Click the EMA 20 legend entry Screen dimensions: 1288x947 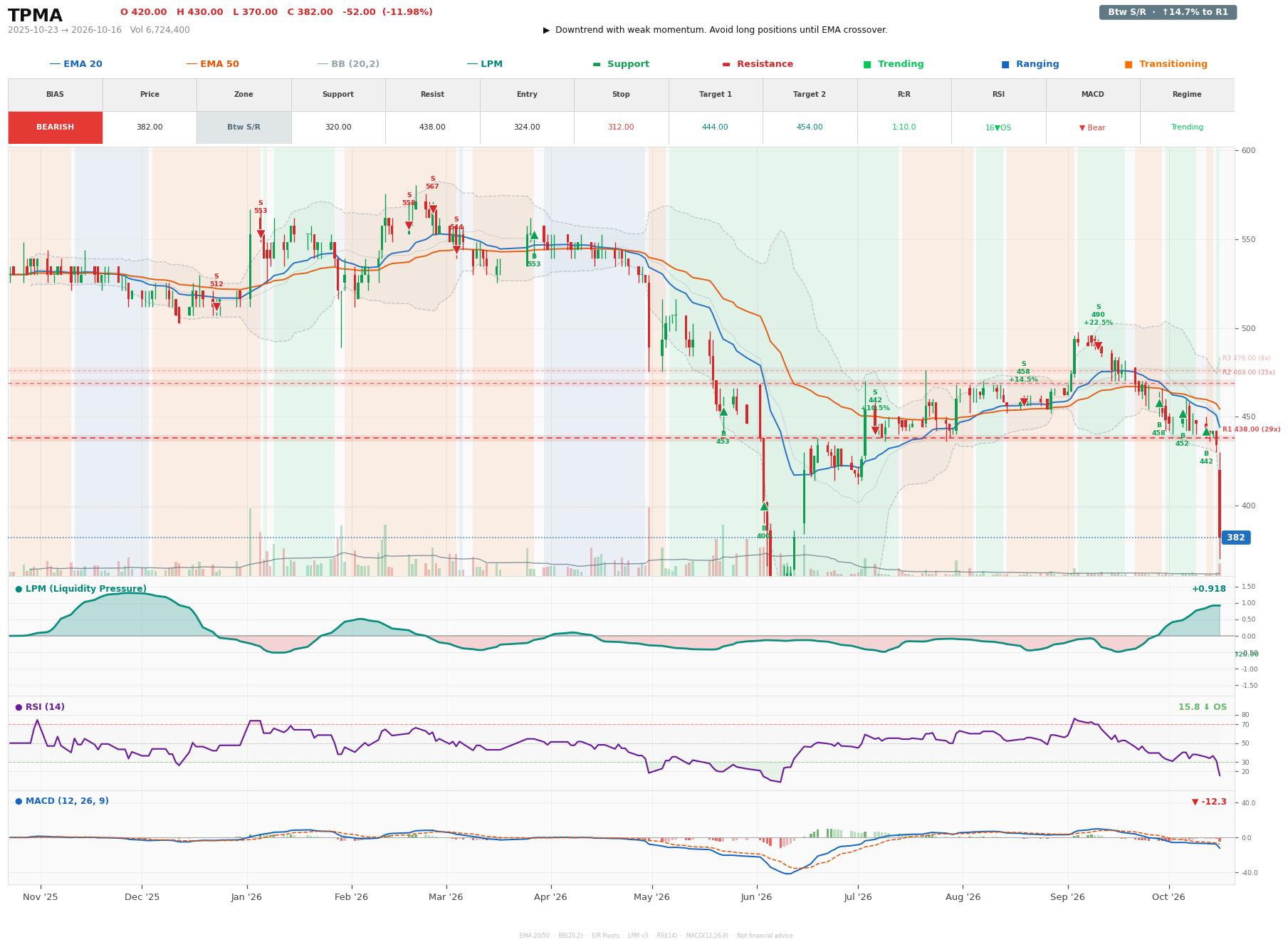[x=76, y=64]
